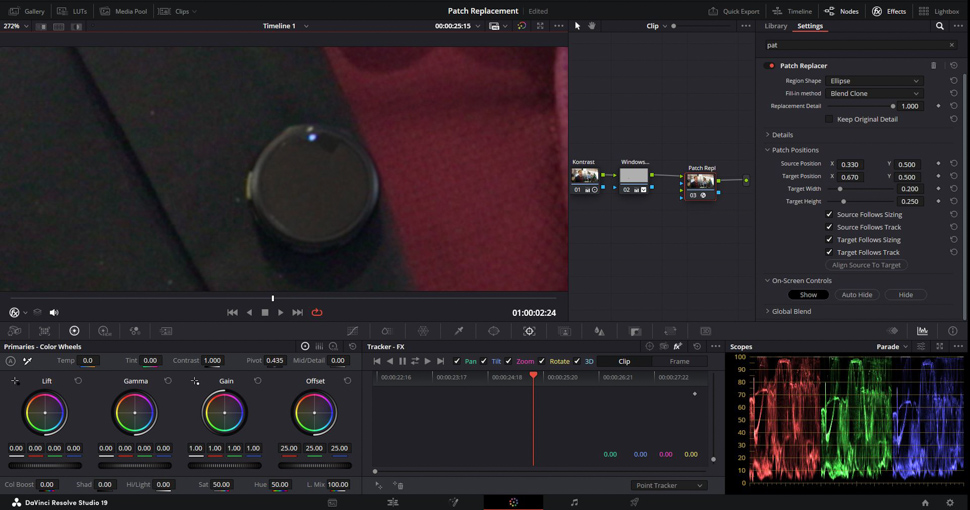Reset the Offset color wheel
The height and width of the screenshot is (510, 970).
point(347,381)
